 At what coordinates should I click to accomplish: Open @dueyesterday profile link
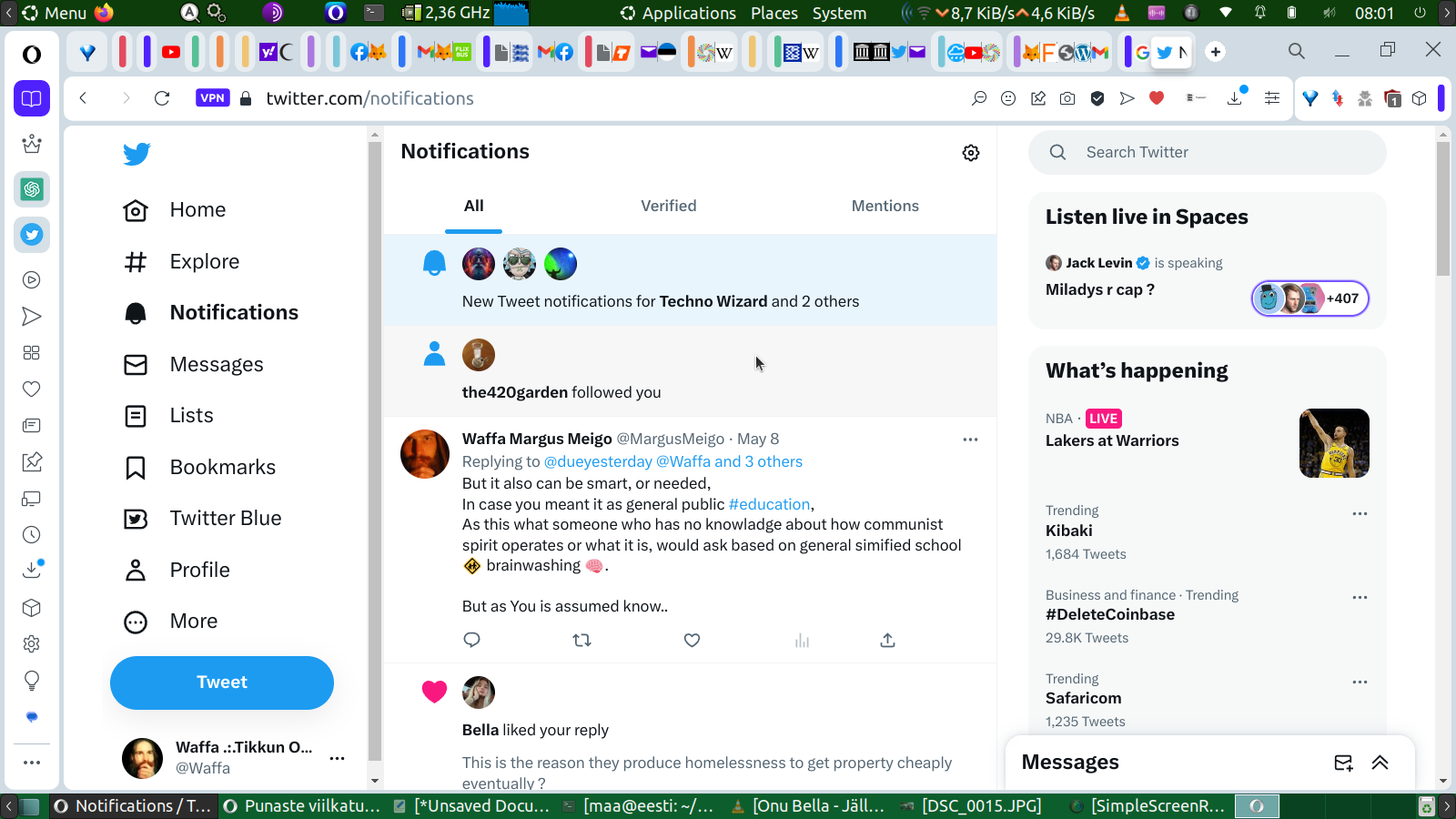[598, 461]
